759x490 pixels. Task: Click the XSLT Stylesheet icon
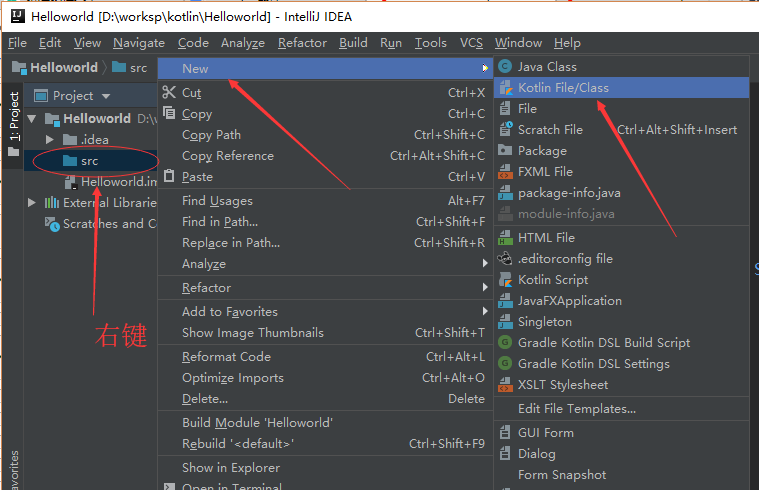coord(505,384)
